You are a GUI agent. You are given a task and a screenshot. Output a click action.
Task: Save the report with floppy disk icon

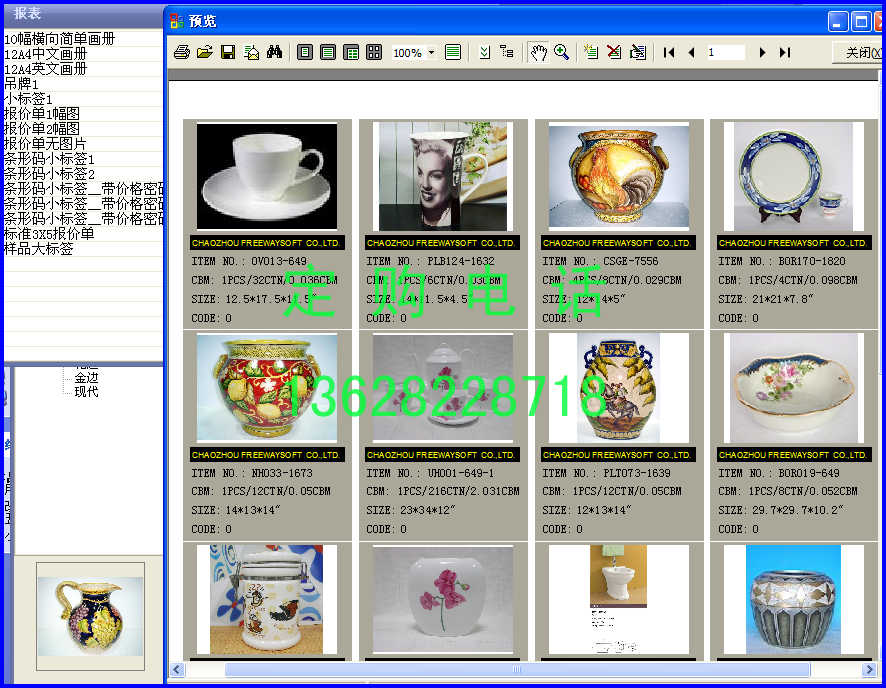coord(228,53)
